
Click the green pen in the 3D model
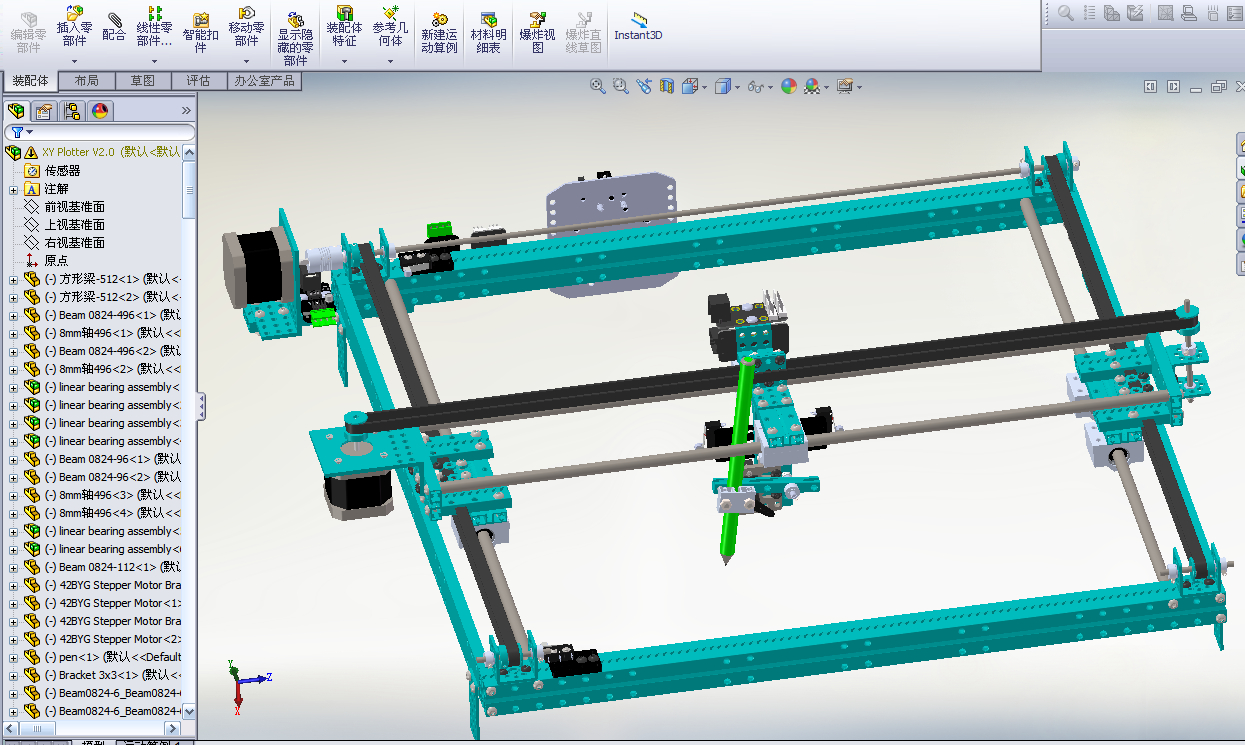pyautogui.click(x=738, y=460)
